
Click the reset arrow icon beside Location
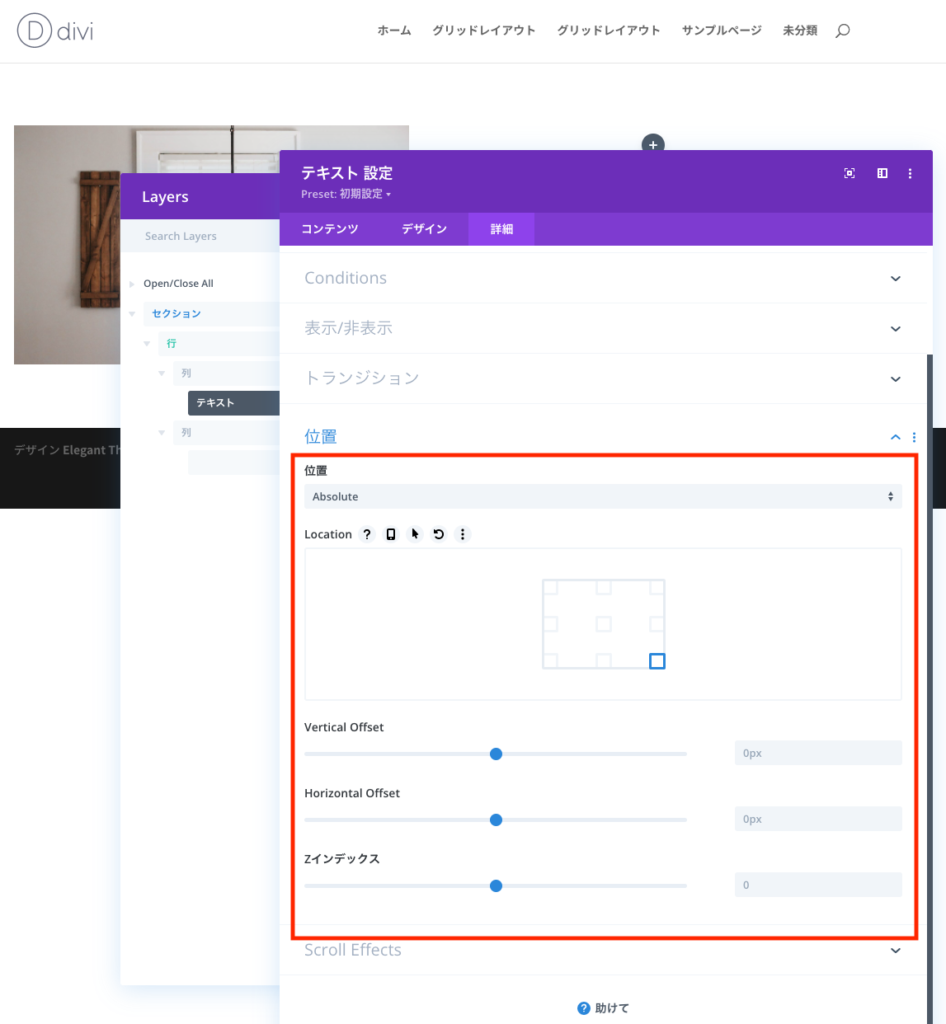pos(438,535)
